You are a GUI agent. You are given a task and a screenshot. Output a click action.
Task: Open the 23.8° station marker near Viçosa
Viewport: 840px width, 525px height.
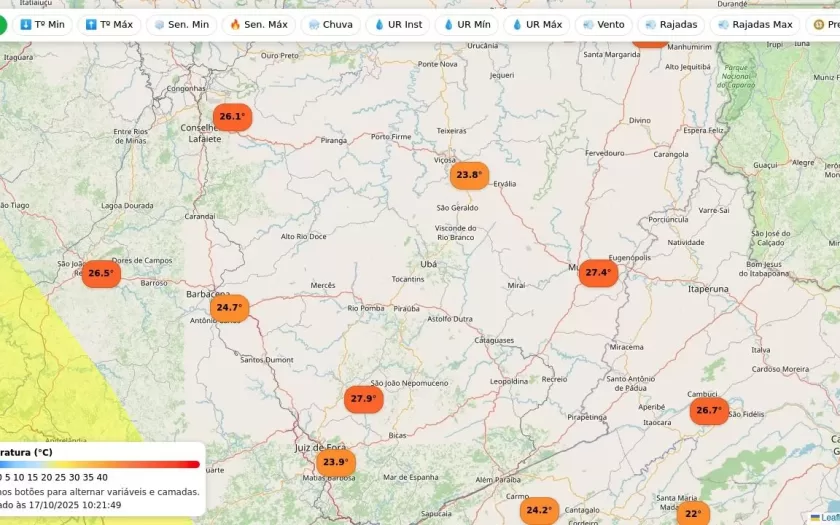469,175
